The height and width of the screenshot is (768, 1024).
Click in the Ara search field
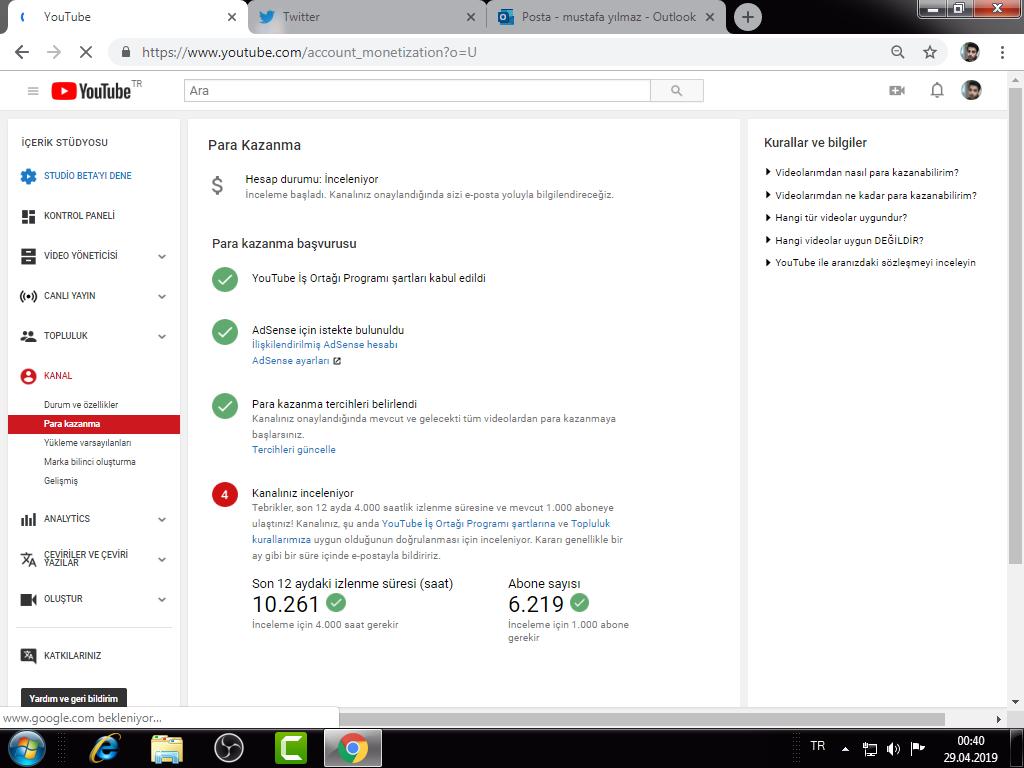[x=417, y=91]
